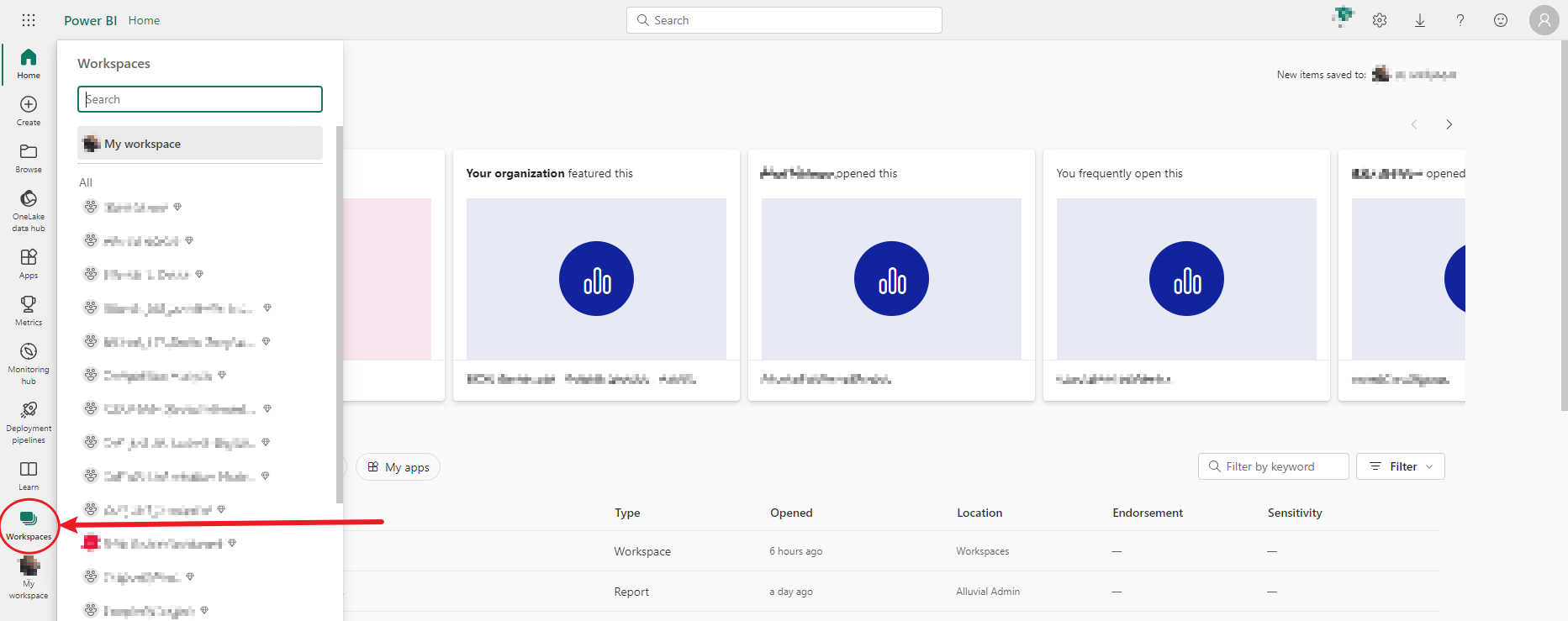Open the app launcher grid icon
Viewport: 1568px width, 621px height.
tap(29, 20)
